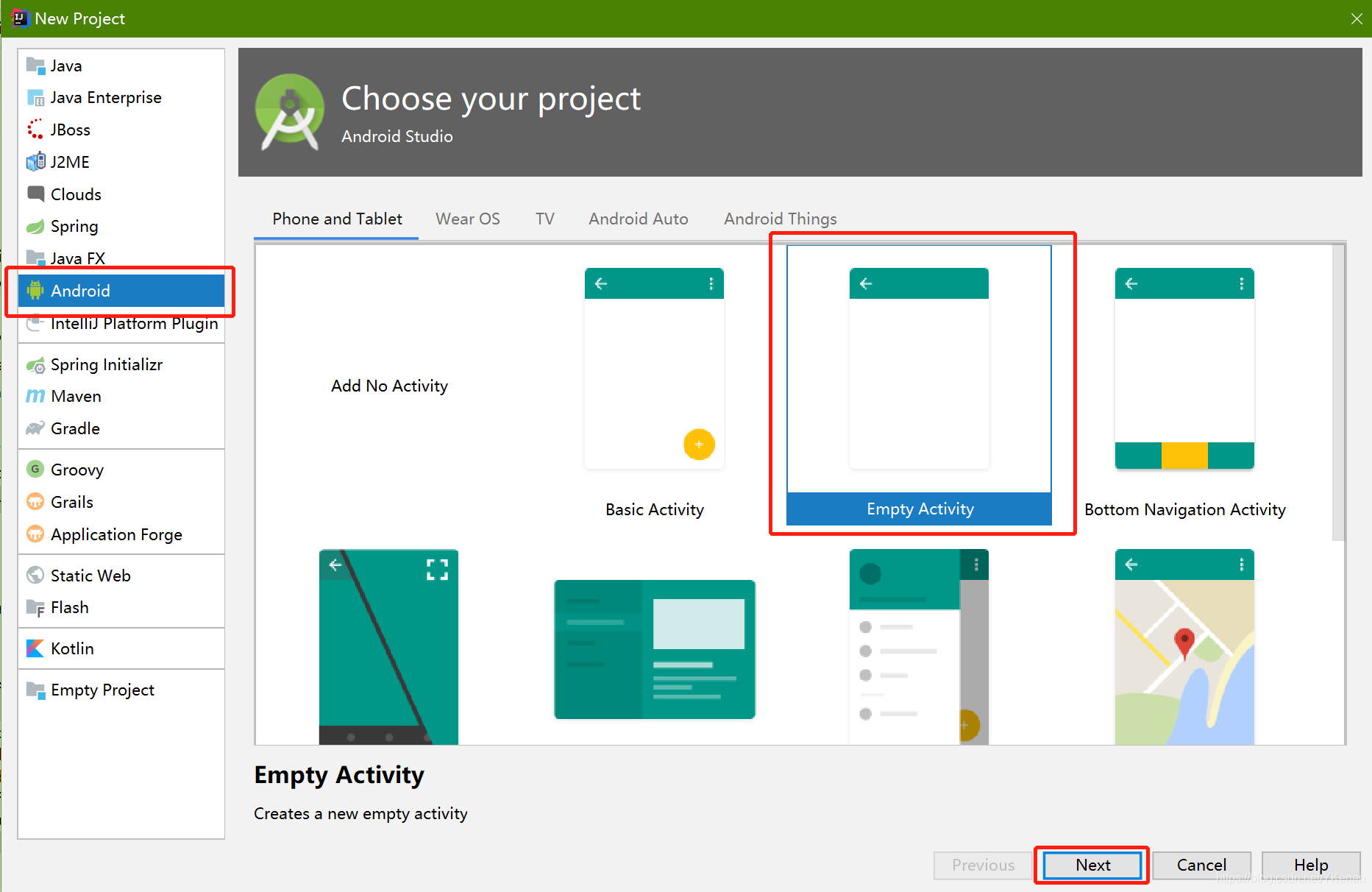Screen dimensions: 1372x892
Task: Select the Spring entry
Action: pyautogui.click(x=121, y=226)
